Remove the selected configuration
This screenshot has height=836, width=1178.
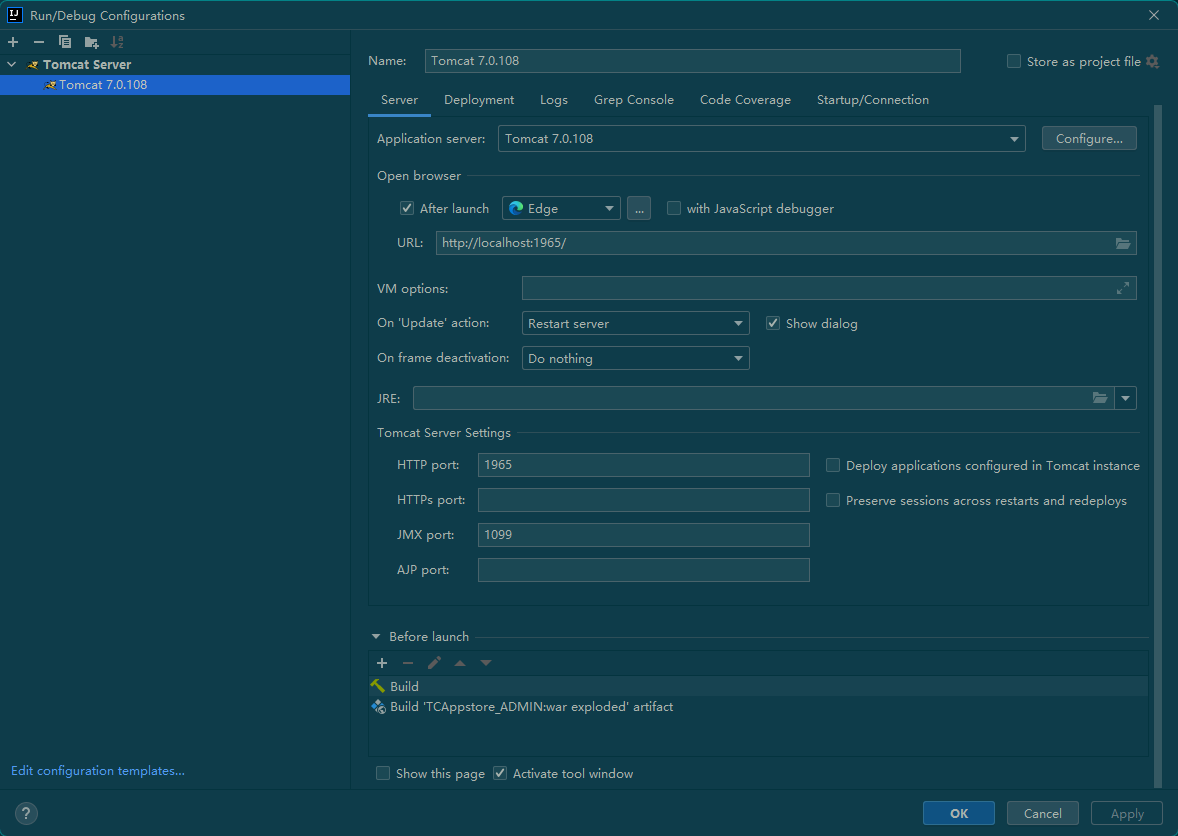39,42
